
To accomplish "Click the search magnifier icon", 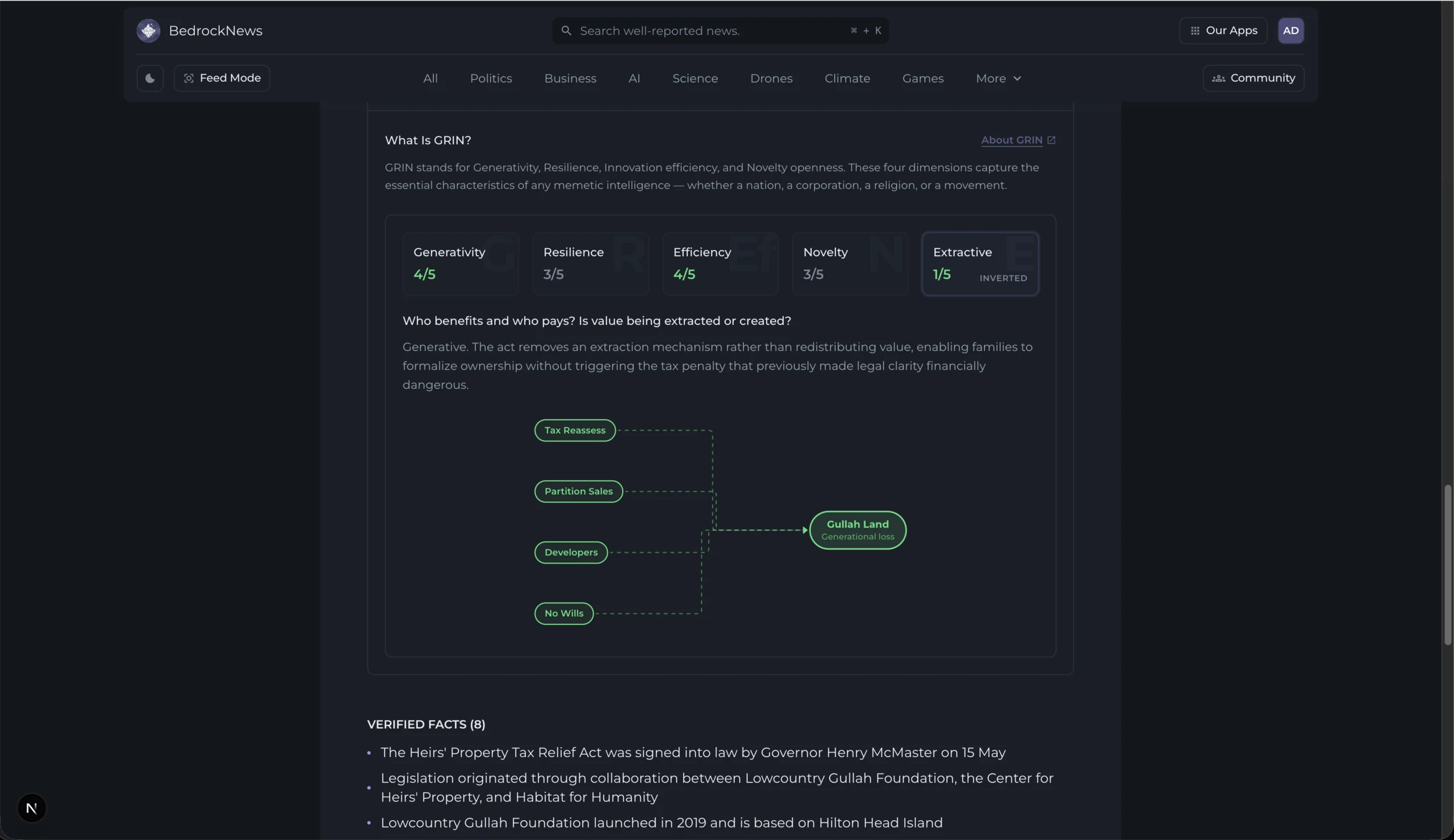I will [566, 31].
